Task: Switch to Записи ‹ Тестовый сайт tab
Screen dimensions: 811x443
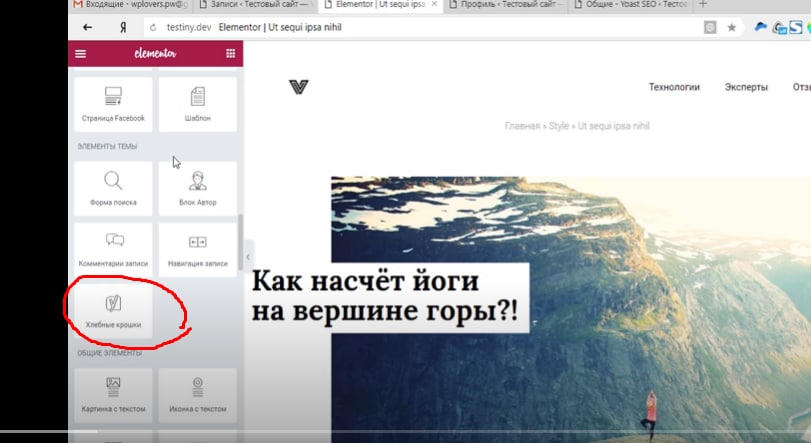Action: click(x=255, y=5)
